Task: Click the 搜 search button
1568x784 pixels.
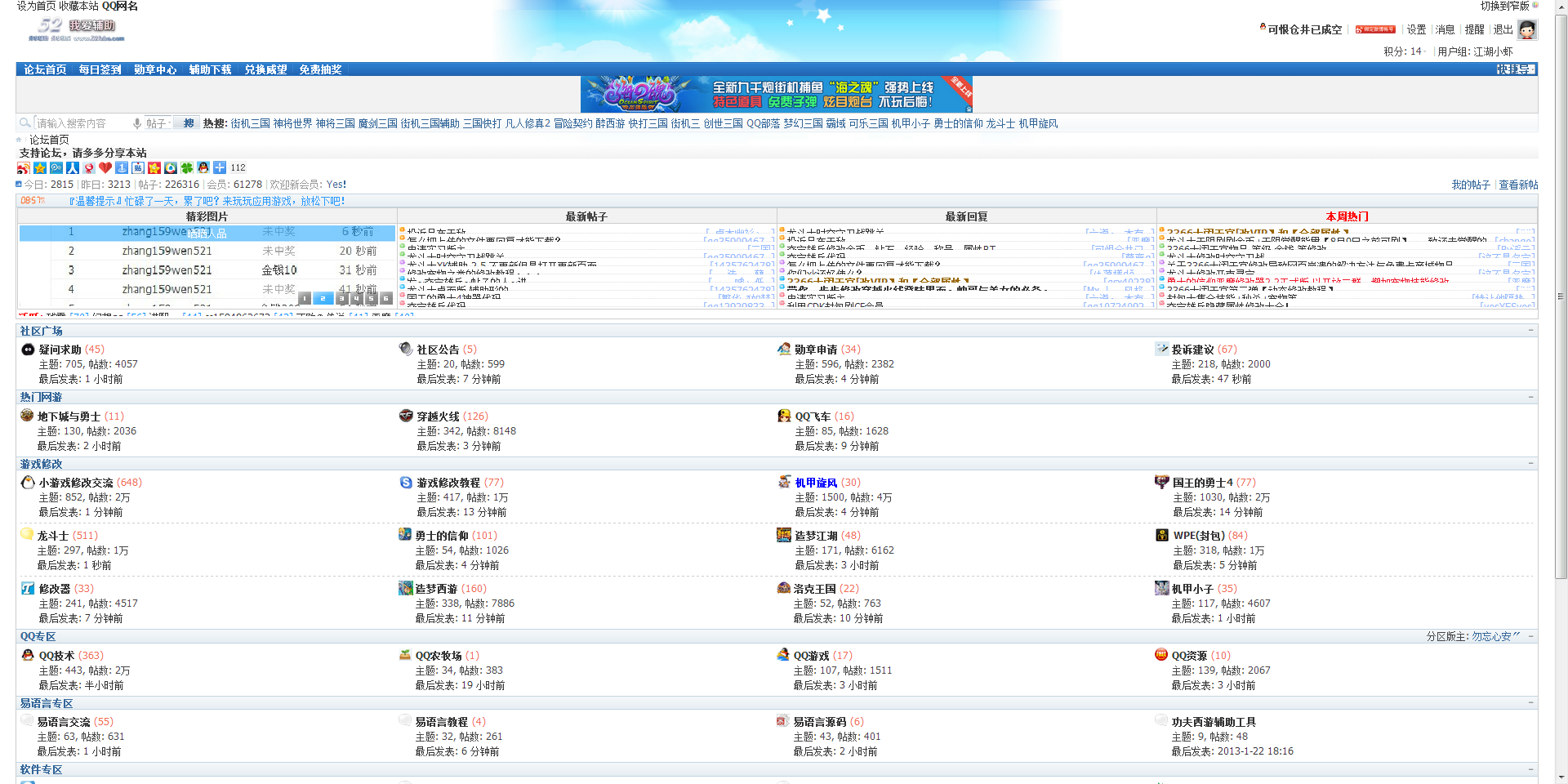Action: coord(188,123)
